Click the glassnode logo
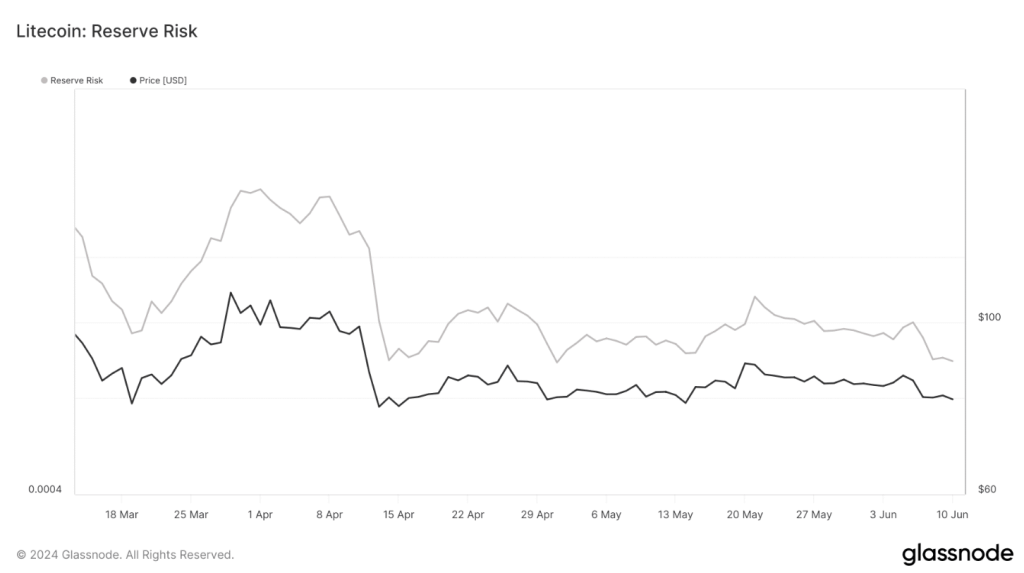The width and height of the screenshot is (1024, 573). pyautogui.click(x=957, y=553)
